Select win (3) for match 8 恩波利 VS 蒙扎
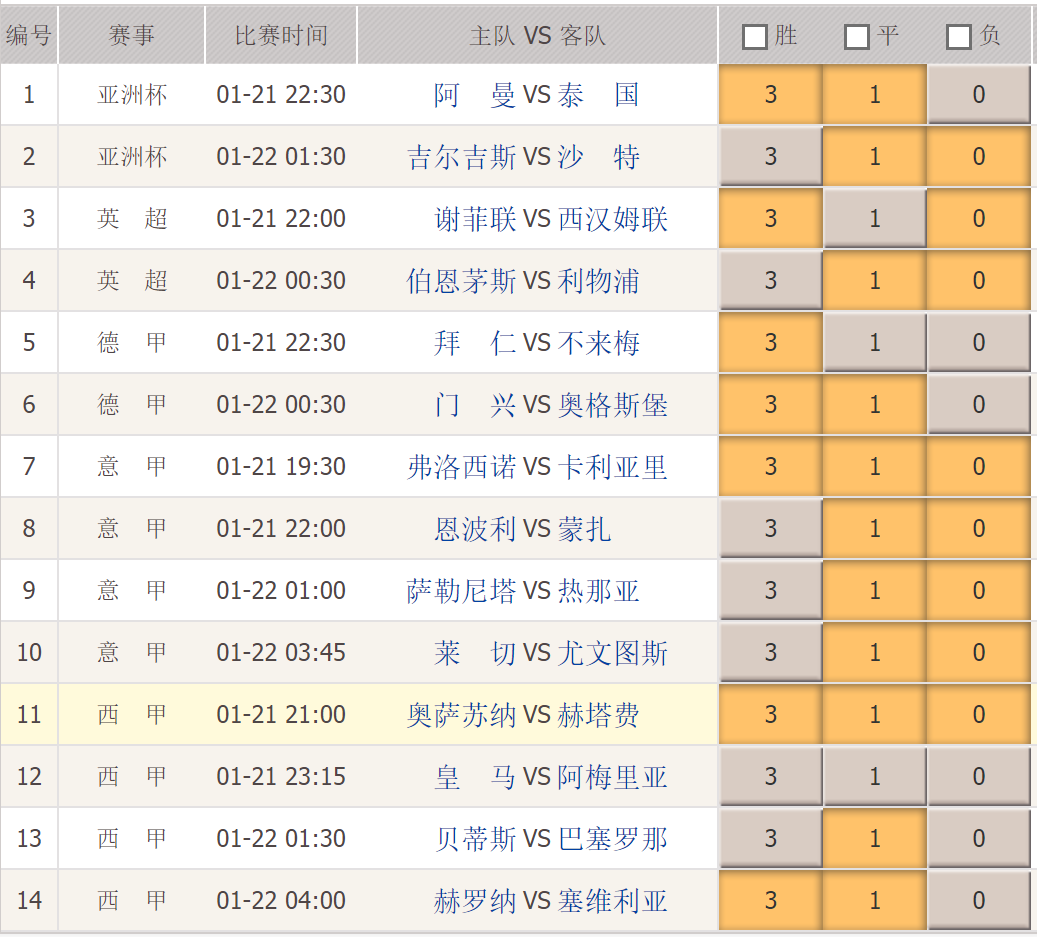Viewport: 1037px width, 937px height. (x=771, y=528)
